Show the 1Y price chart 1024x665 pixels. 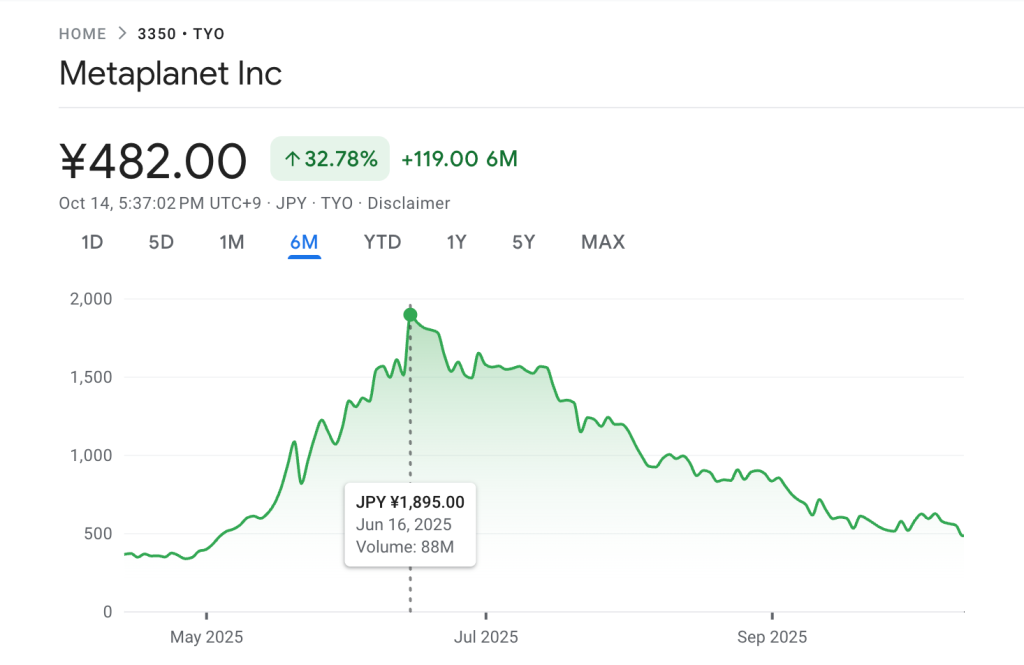(x=456, y=242)
